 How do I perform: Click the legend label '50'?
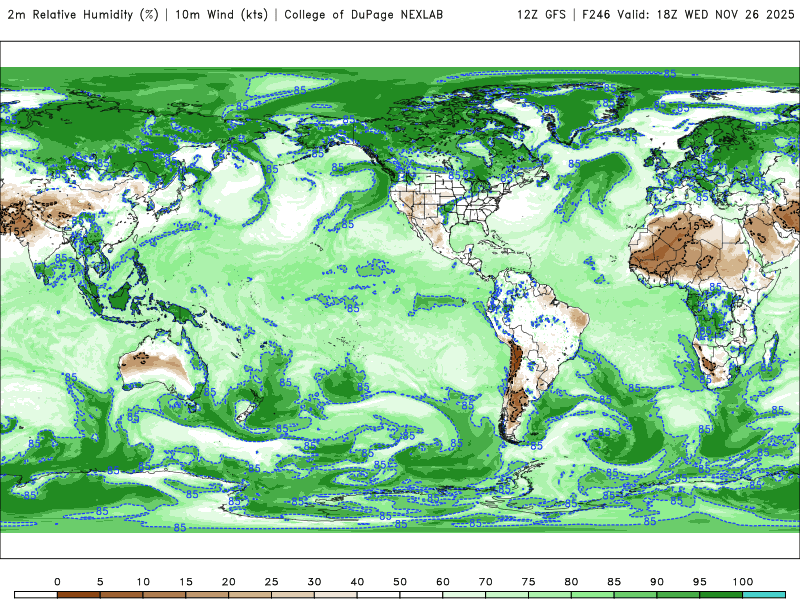(x=400, y=582)
